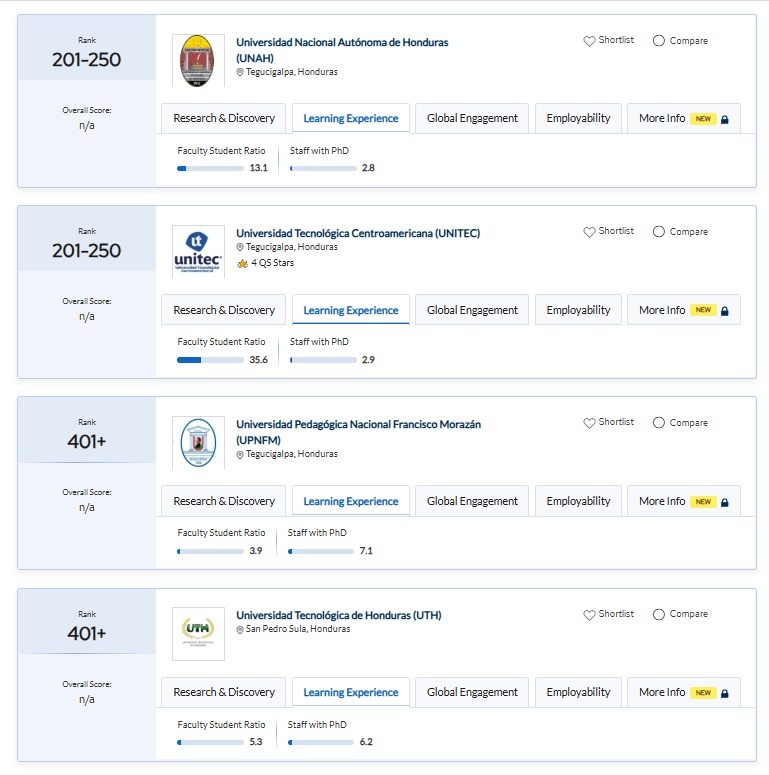
Task: Click the heart Shortlist icon for UNAH
Action: [x=589, y=41]
